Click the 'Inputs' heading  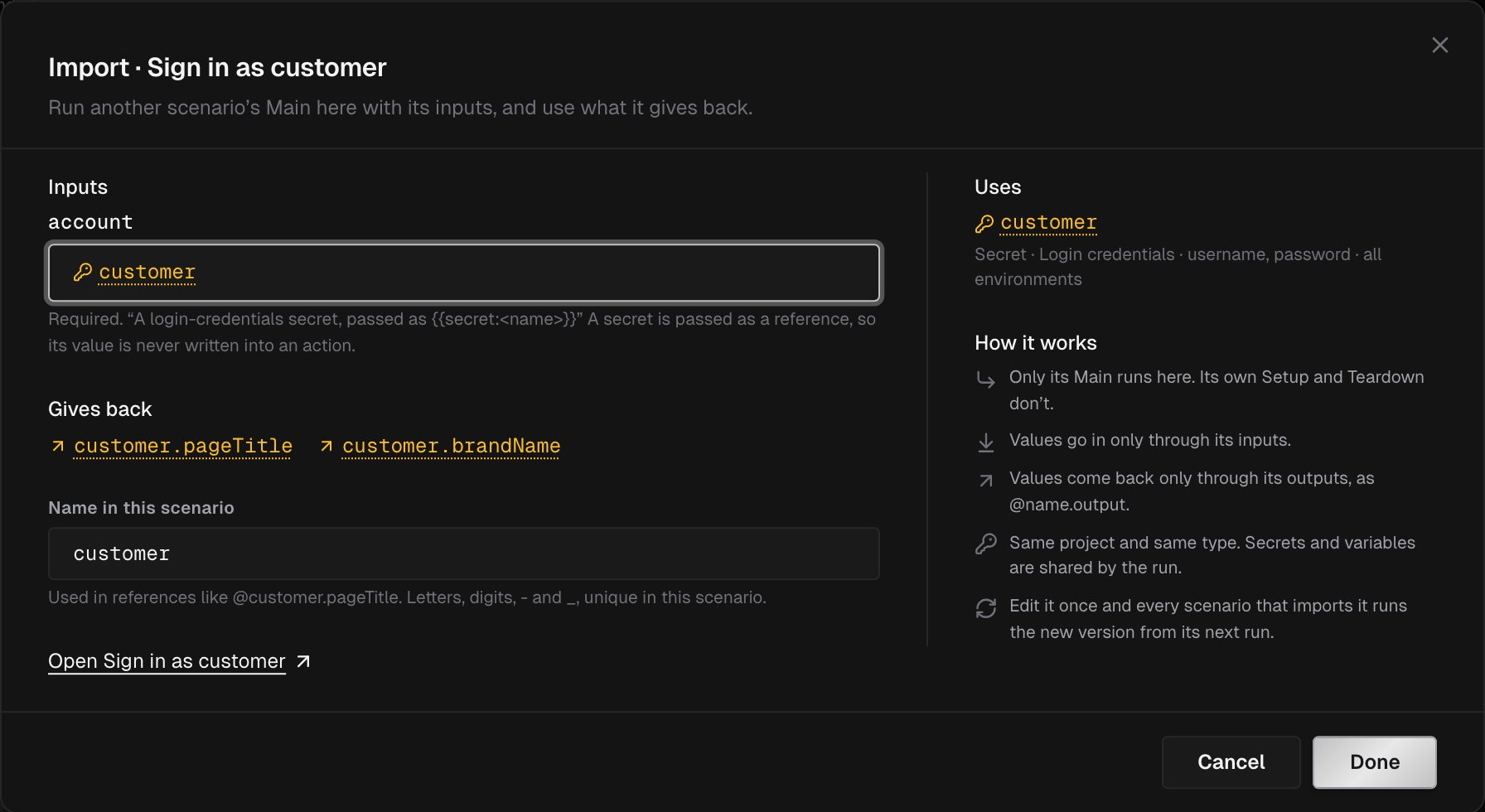[78, 187]
